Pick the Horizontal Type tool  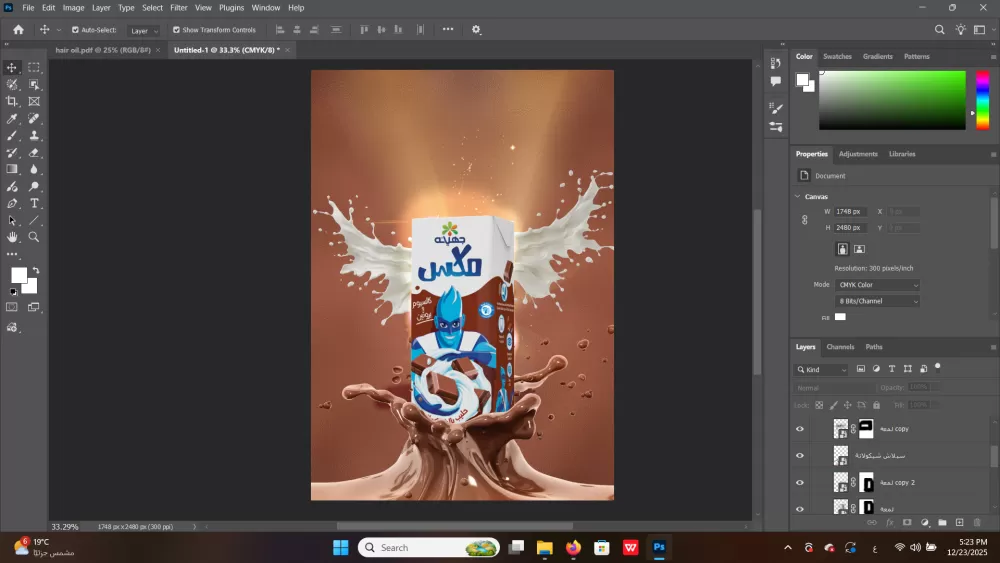point(34,203)
